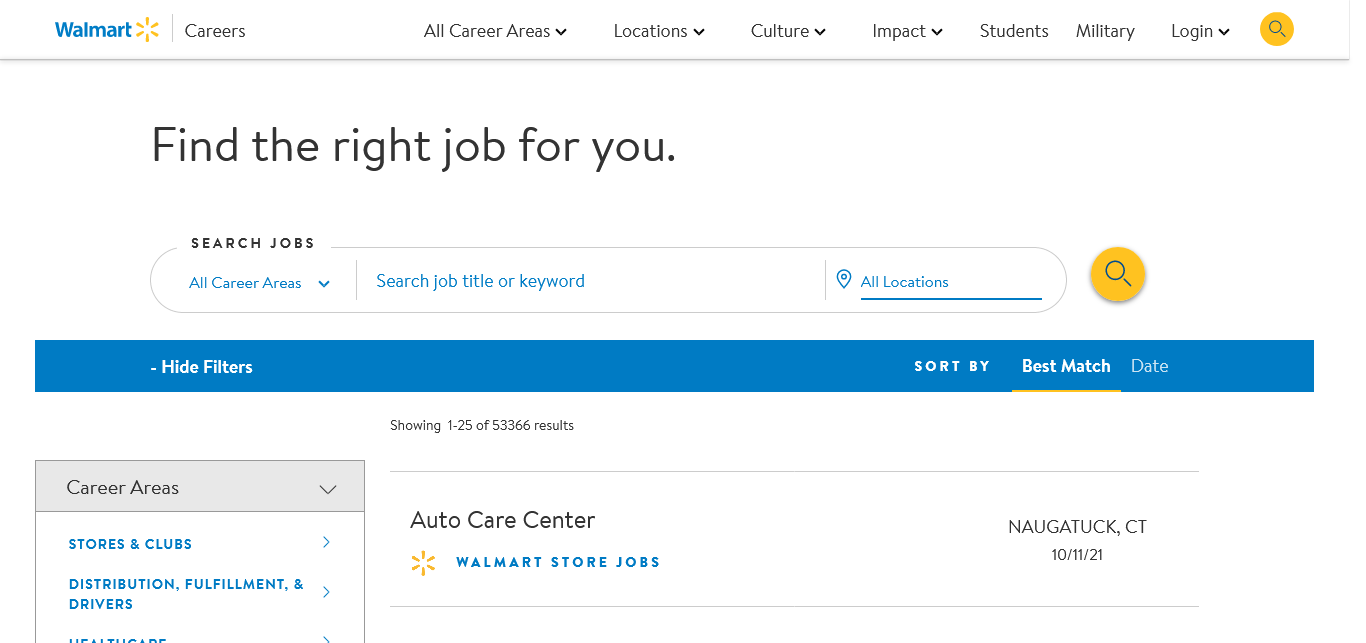This screenshot has width=1366, height=643.
Task: Click the location pin icon in search bar
Action: (843, 280)
